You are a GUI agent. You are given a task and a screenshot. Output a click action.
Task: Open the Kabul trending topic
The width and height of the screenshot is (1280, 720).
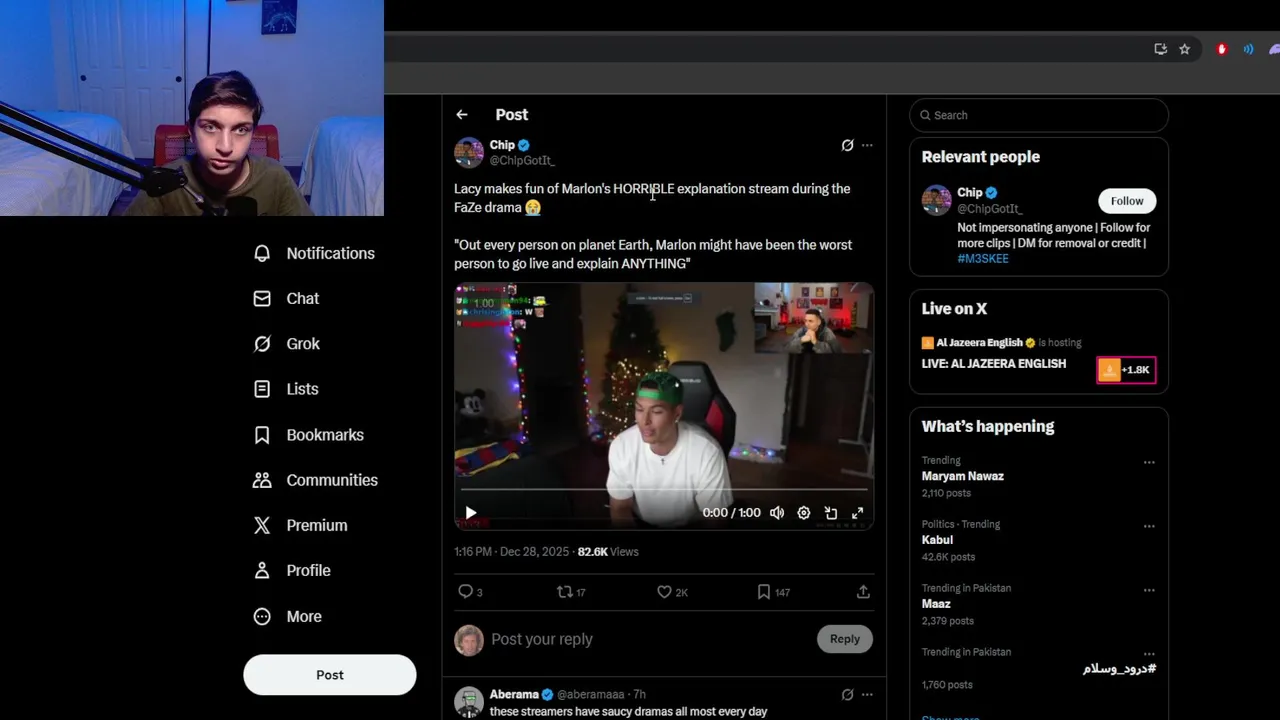pos(938,540)
